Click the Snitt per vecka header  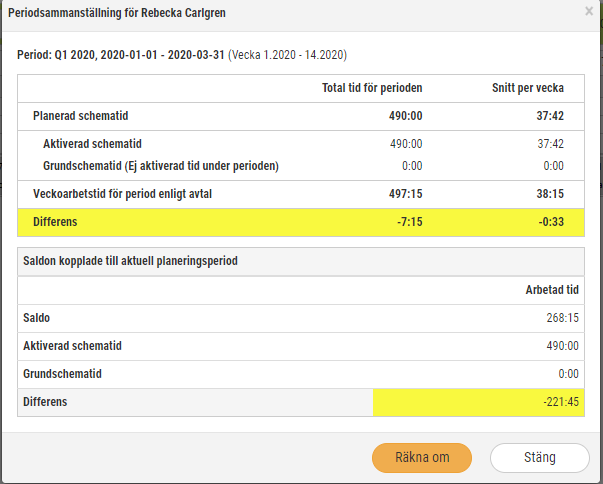pos(528,88)
